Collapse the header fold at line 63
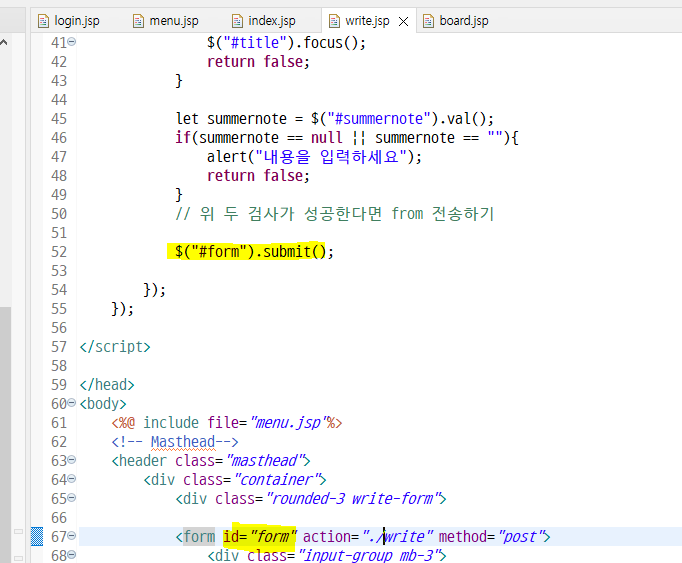682x563 pixels. [x=72, y=459]
